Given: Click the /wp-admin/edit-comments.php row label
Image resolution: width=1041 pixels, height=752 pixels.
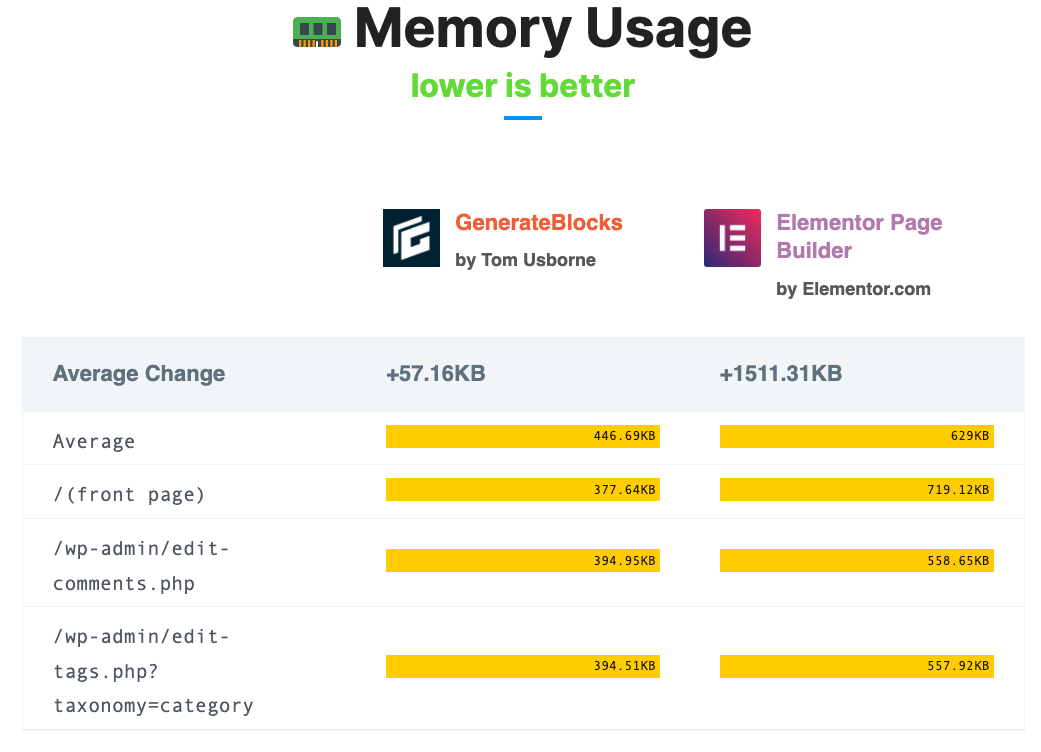Looking at the screenshot, I should 141,566.
